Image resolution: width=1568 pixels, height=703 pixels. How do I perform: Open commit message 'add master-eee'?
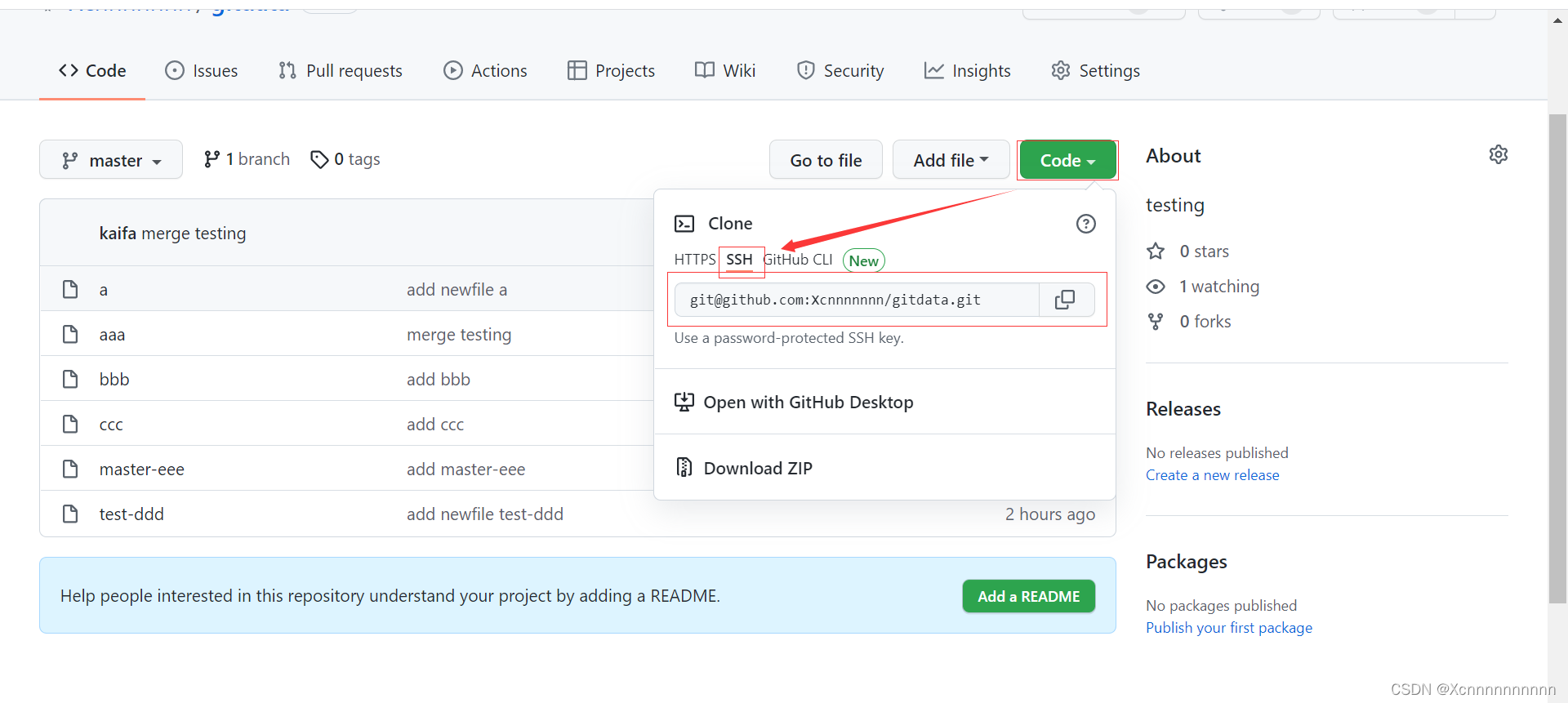pos(466,469)
